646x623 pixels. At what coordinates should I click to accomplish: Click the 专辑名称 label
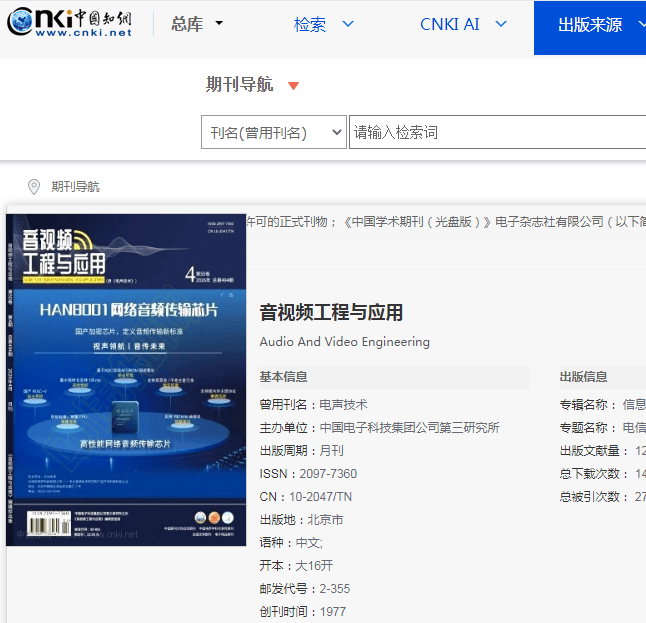pos(587,405)
